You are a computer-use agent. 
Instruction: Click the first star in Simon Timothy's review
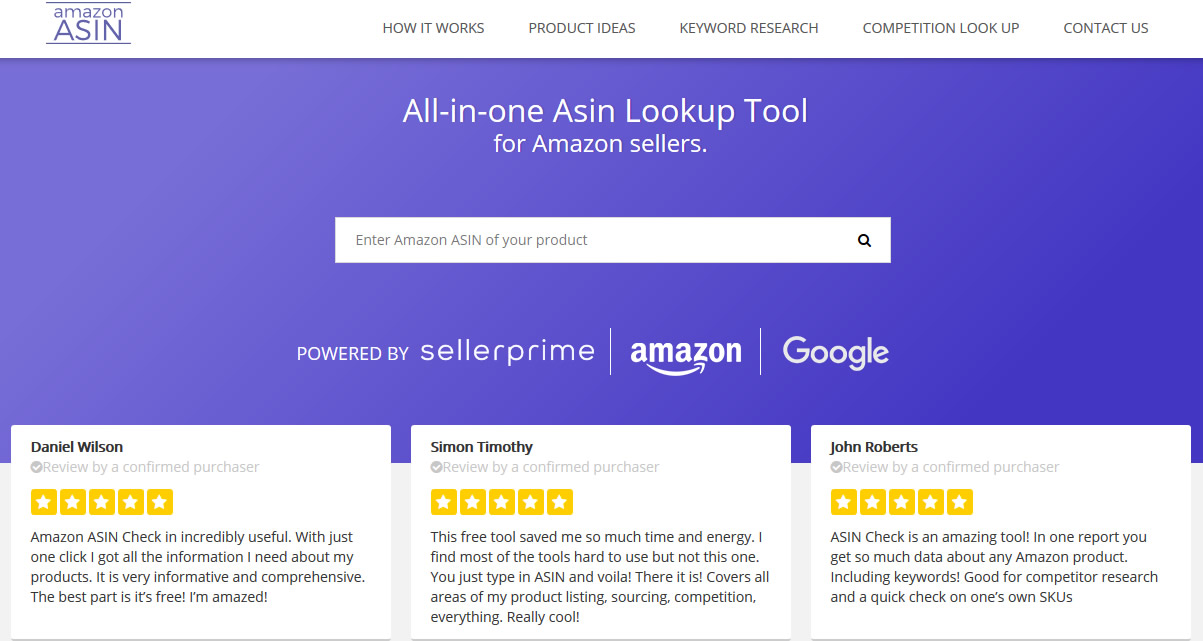coord(444,502)
